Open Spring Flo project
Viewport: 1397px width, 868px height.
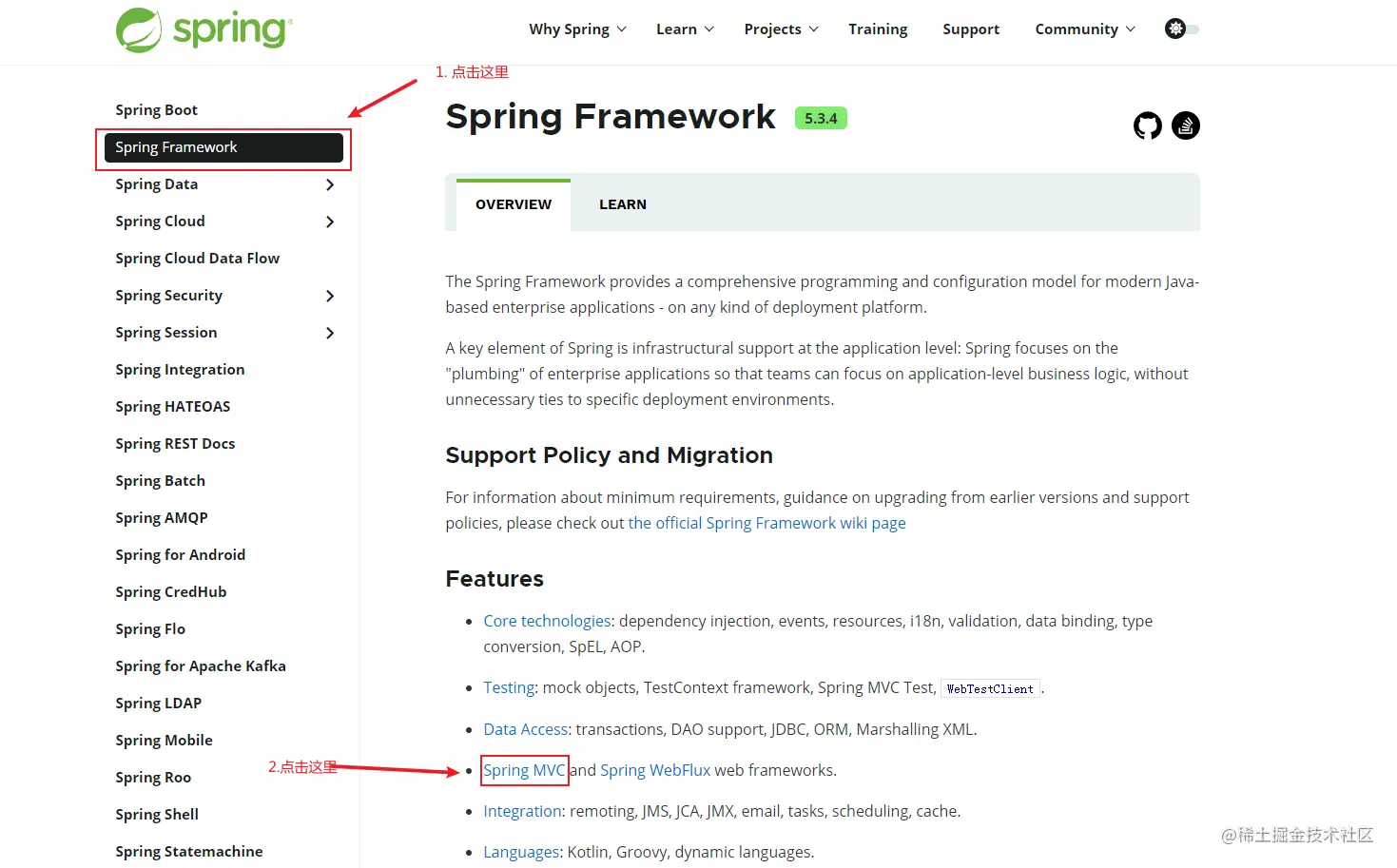coord(150,629)
